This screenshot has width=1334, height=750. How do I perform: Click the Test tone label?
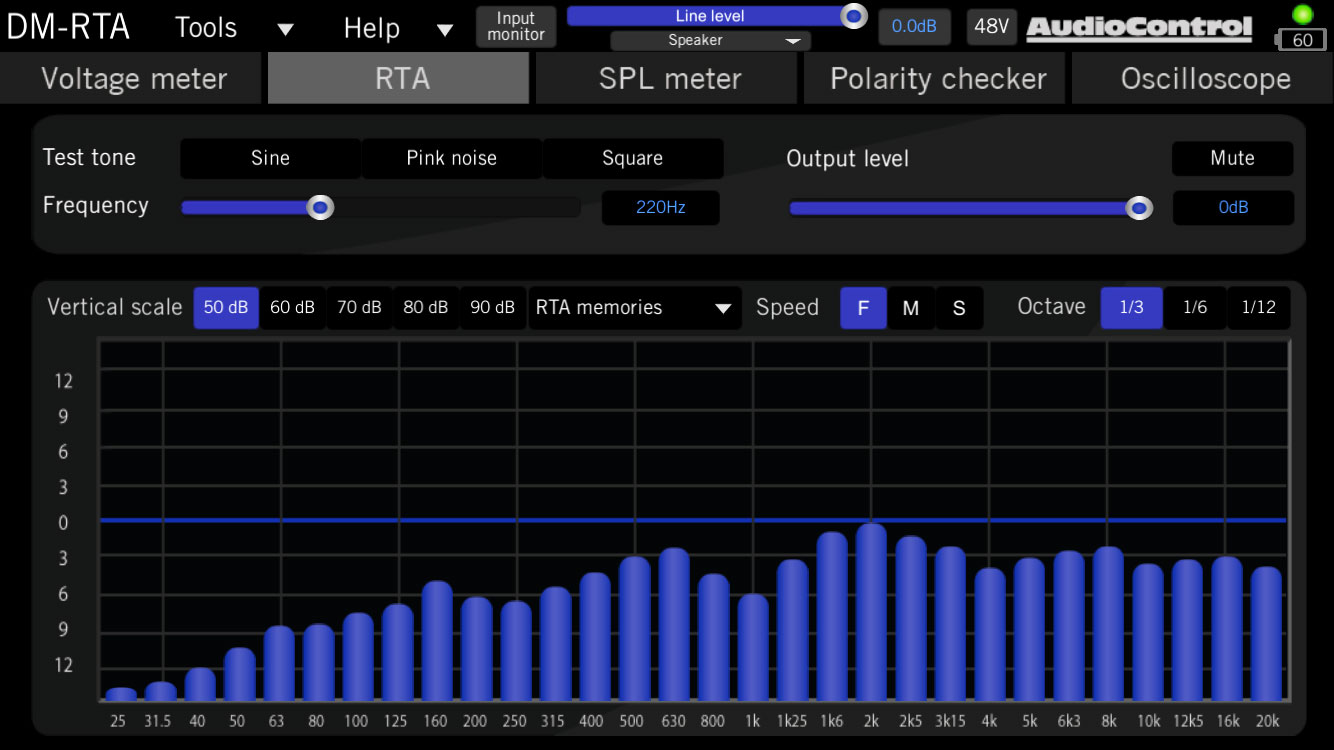click(x=89, y=157)
